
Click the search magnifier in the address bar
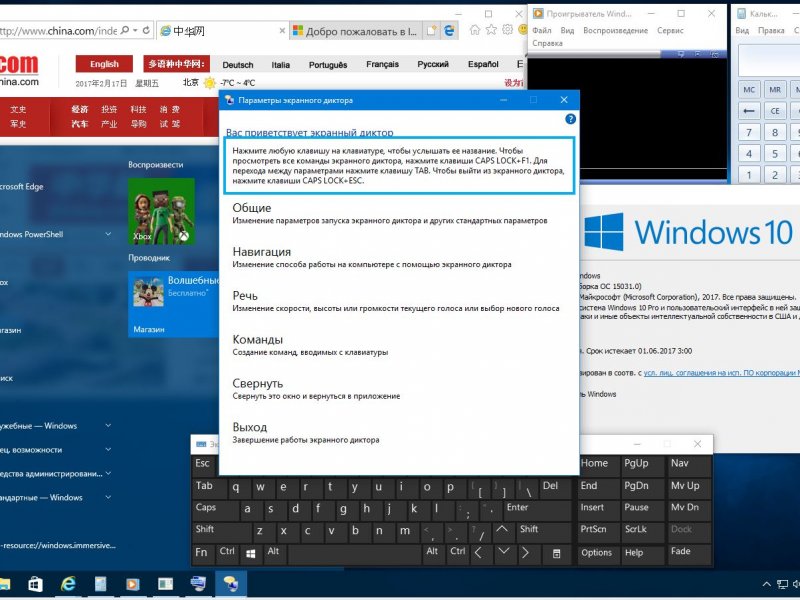click(125, 31)
